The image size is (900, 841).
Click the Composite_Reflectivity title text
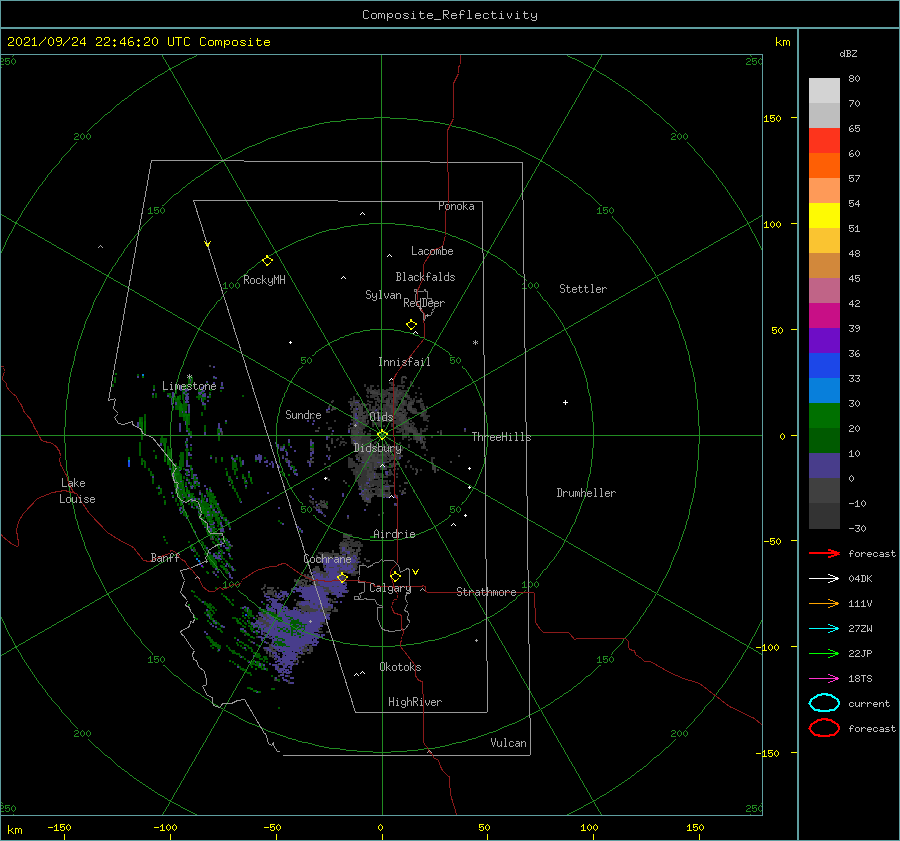449,15
